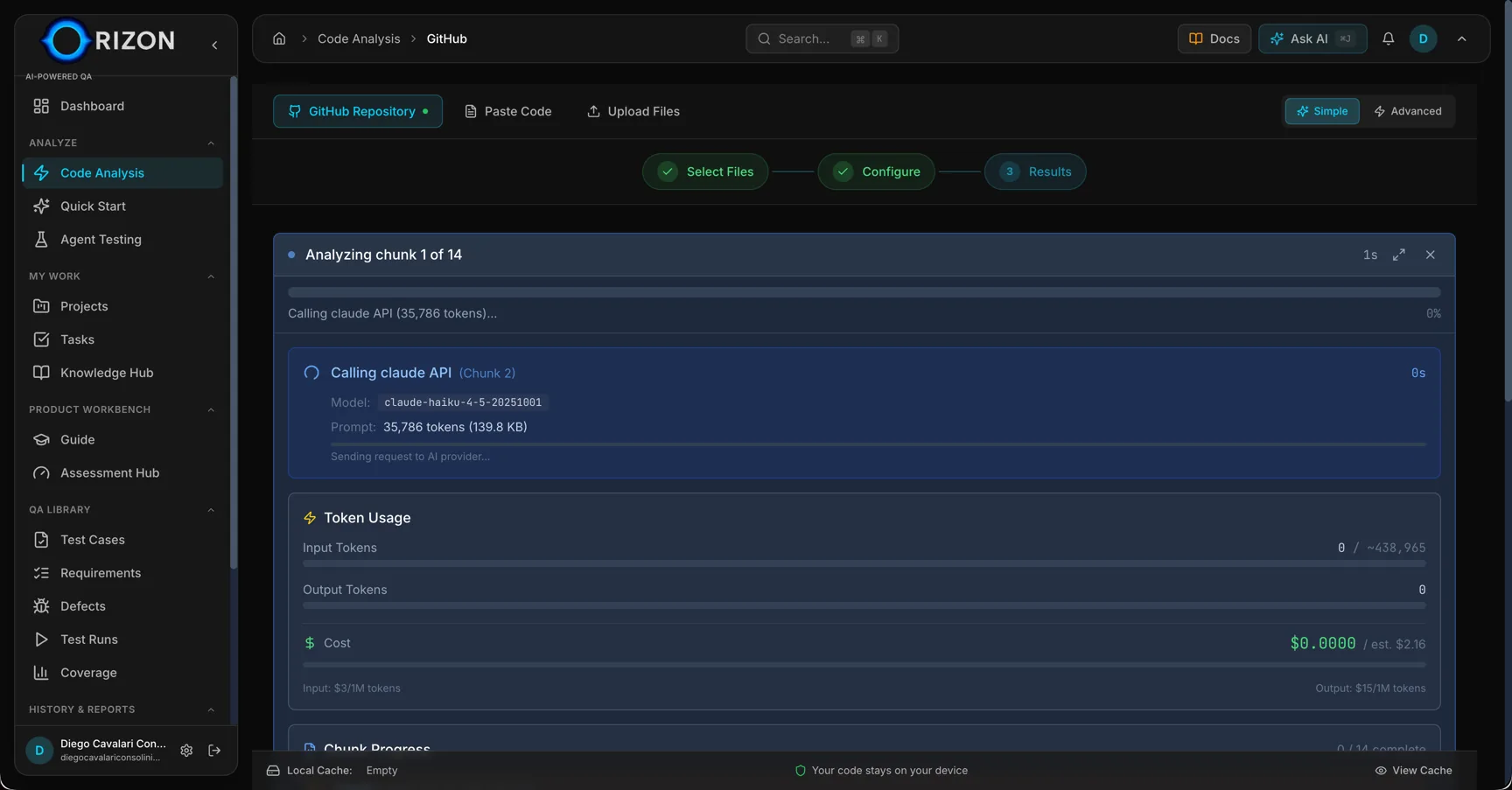Screen dimensions: 1512x790
Task: Select the Paste Code tab
Action: 507,111
